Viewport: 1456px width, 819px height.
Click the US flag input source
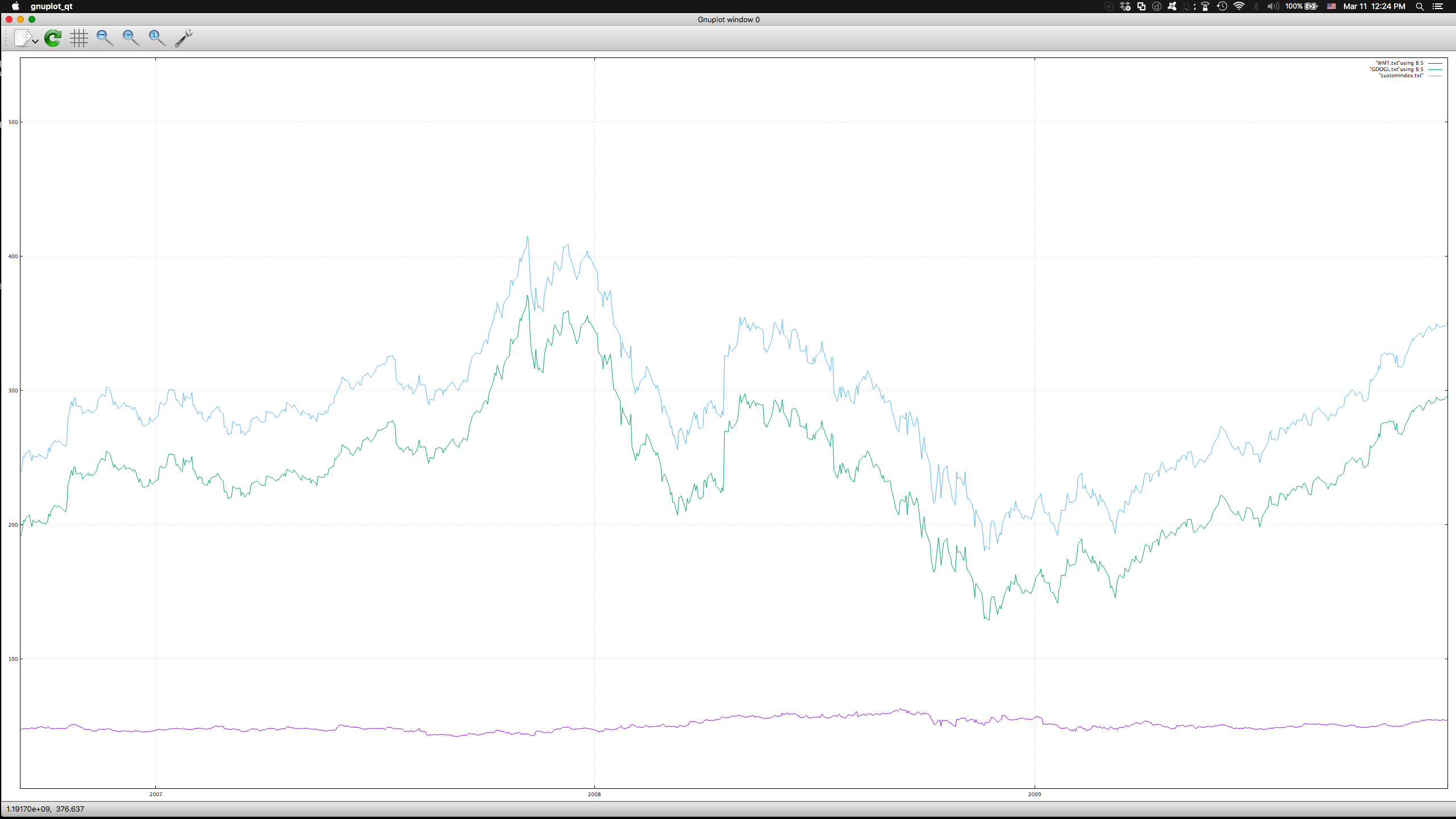1331,6
